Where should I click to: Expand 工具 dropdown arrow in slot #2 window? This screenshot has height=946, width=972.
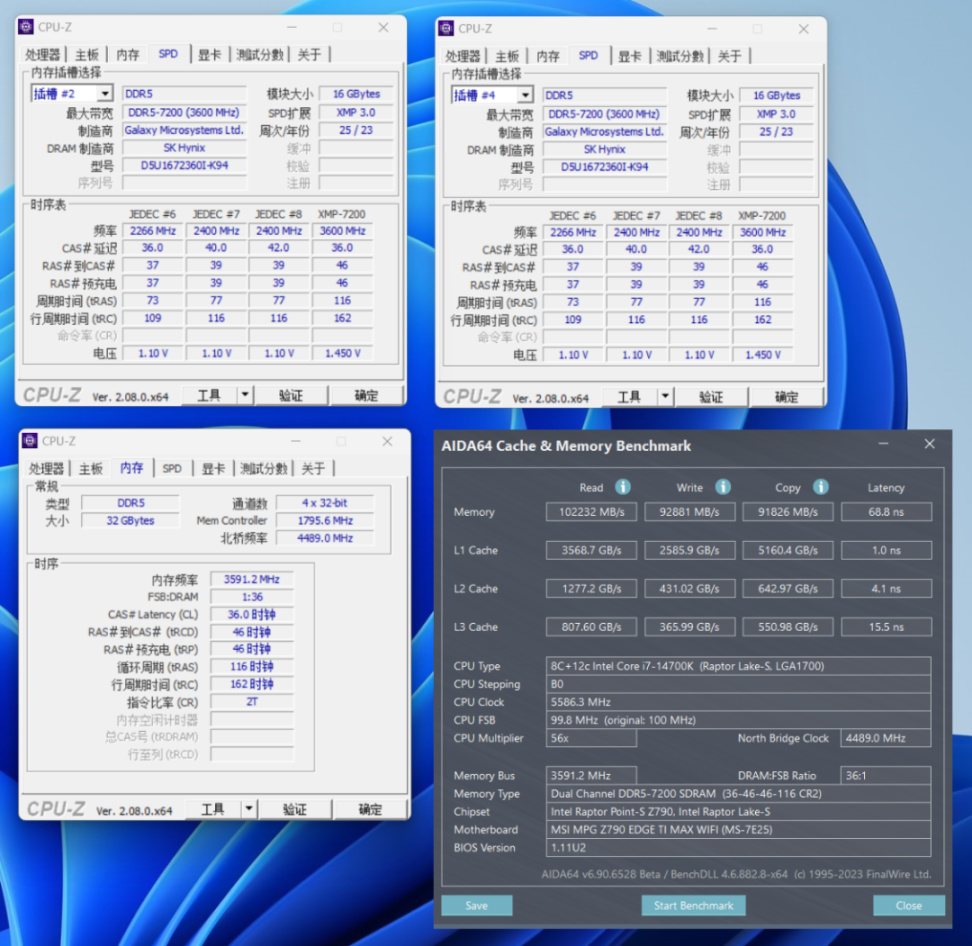pyautogui.click(x=245, y=395)
